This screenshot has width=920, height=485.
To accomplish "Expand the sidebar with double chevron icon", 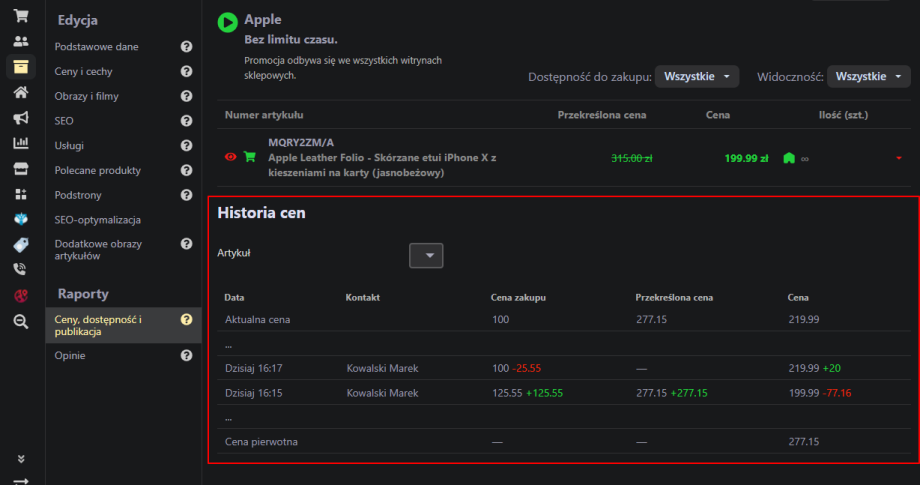I will coord(20,459).
